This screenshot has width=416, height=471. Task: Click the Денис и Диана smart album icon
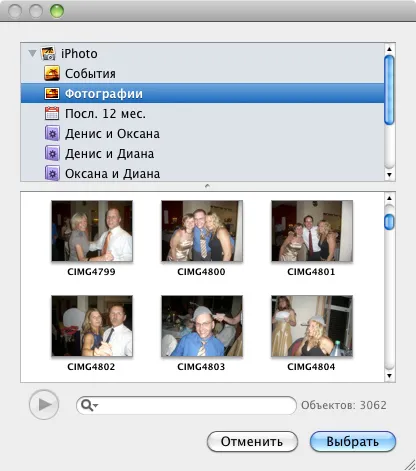click(52, 154)
